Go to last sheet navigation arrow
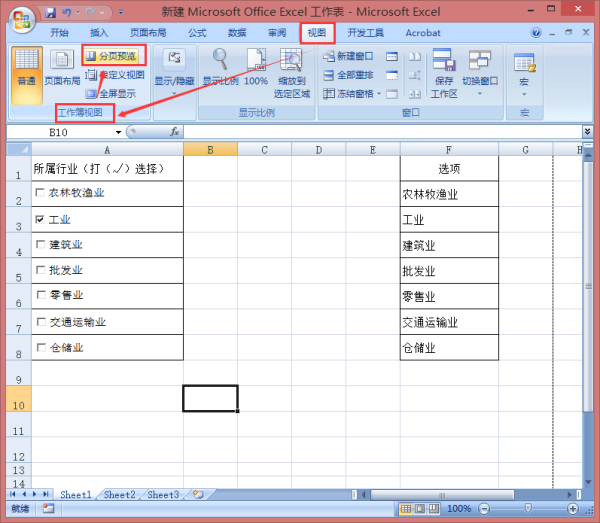 click(x=46, y=494)
